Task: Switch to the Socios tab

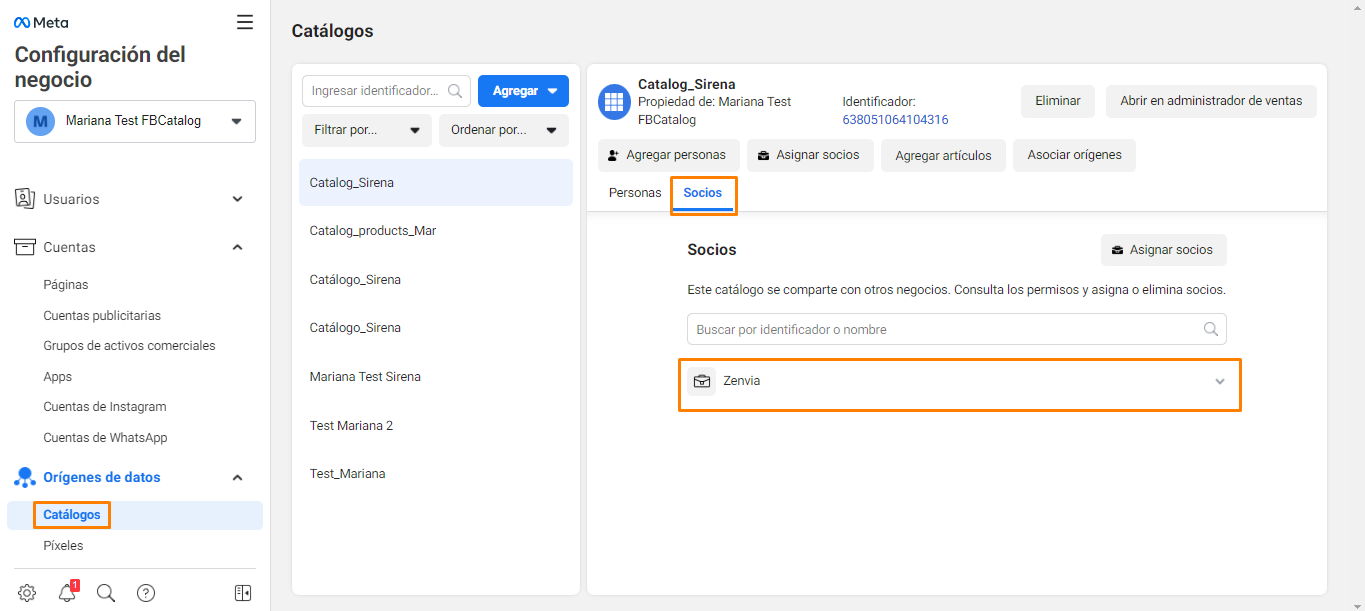Action: tap(703, 193)
